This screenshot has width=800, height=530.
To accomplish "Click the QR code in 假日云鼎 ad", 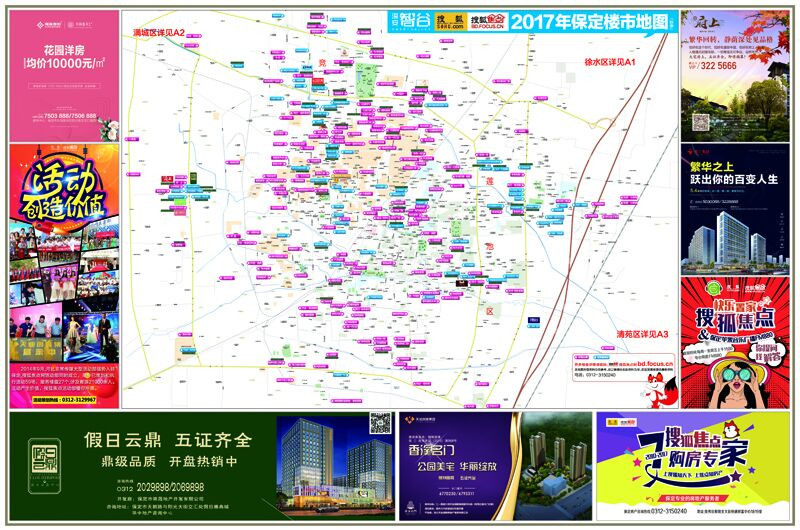I will click(380, 423).
